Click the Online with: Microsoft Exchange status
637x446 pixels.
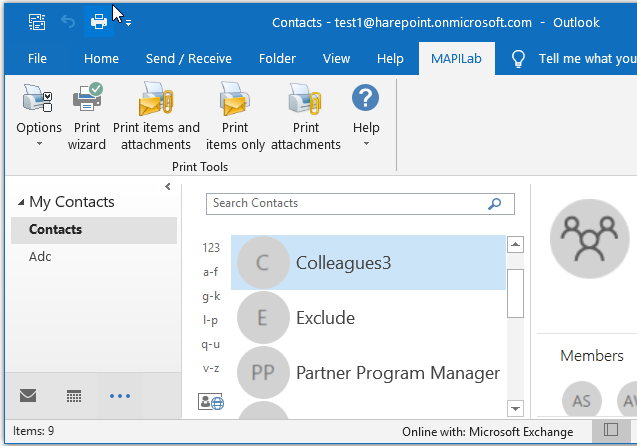pyautogui.click(x=488, y=431)
